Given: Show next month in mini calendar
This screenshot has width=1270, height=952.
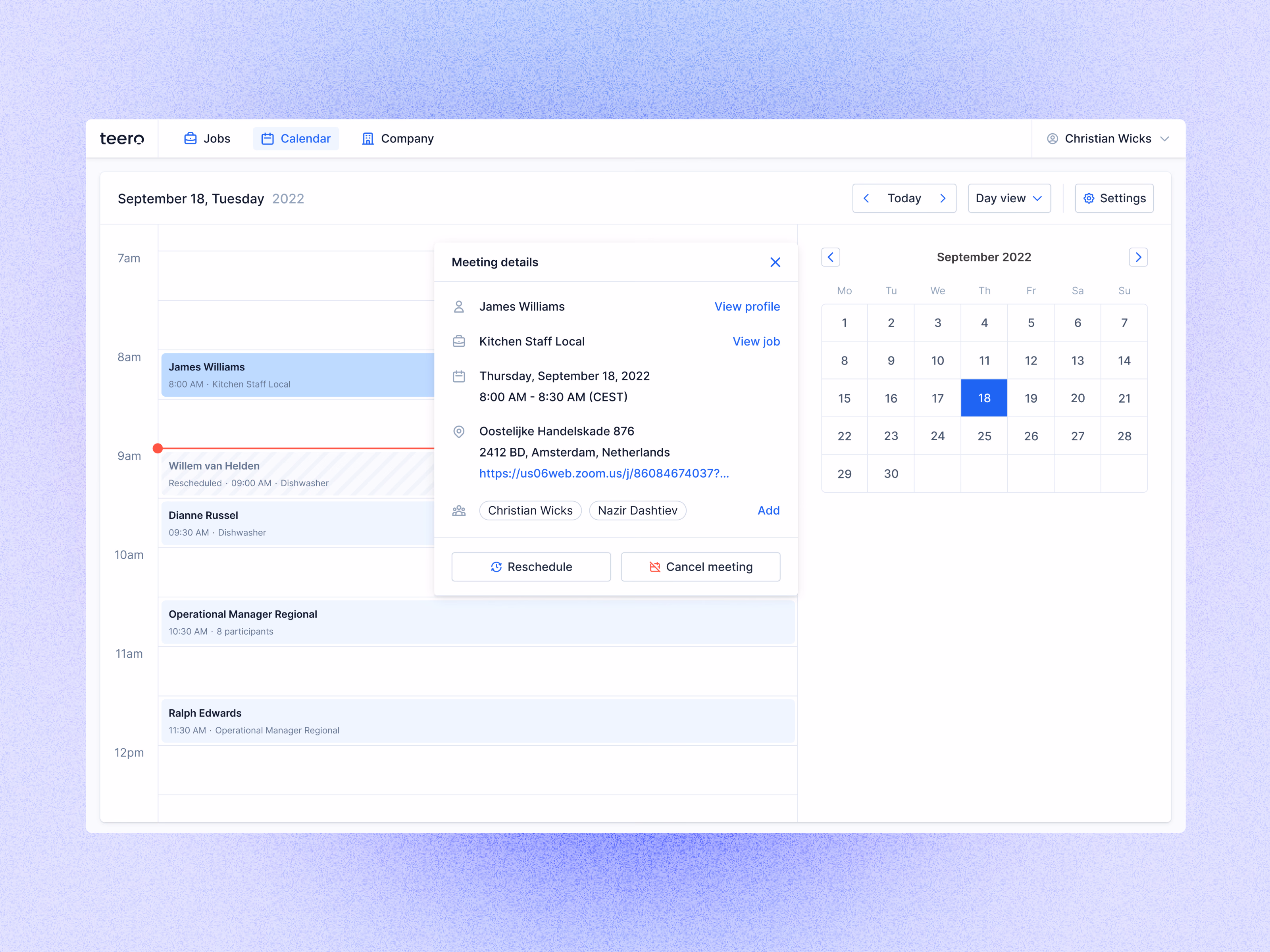Looking at the screenshot, I should coord(1138,257).
